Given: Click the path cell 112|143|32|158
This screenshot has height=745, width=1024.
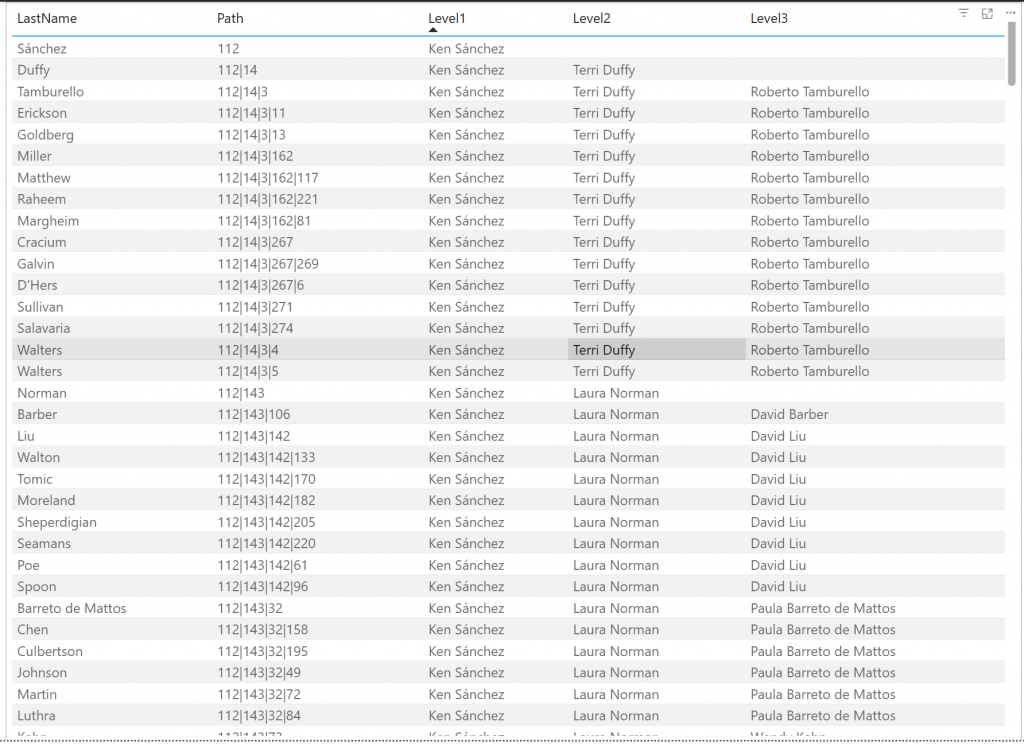Looking at the screenshot, I should 262,630.
